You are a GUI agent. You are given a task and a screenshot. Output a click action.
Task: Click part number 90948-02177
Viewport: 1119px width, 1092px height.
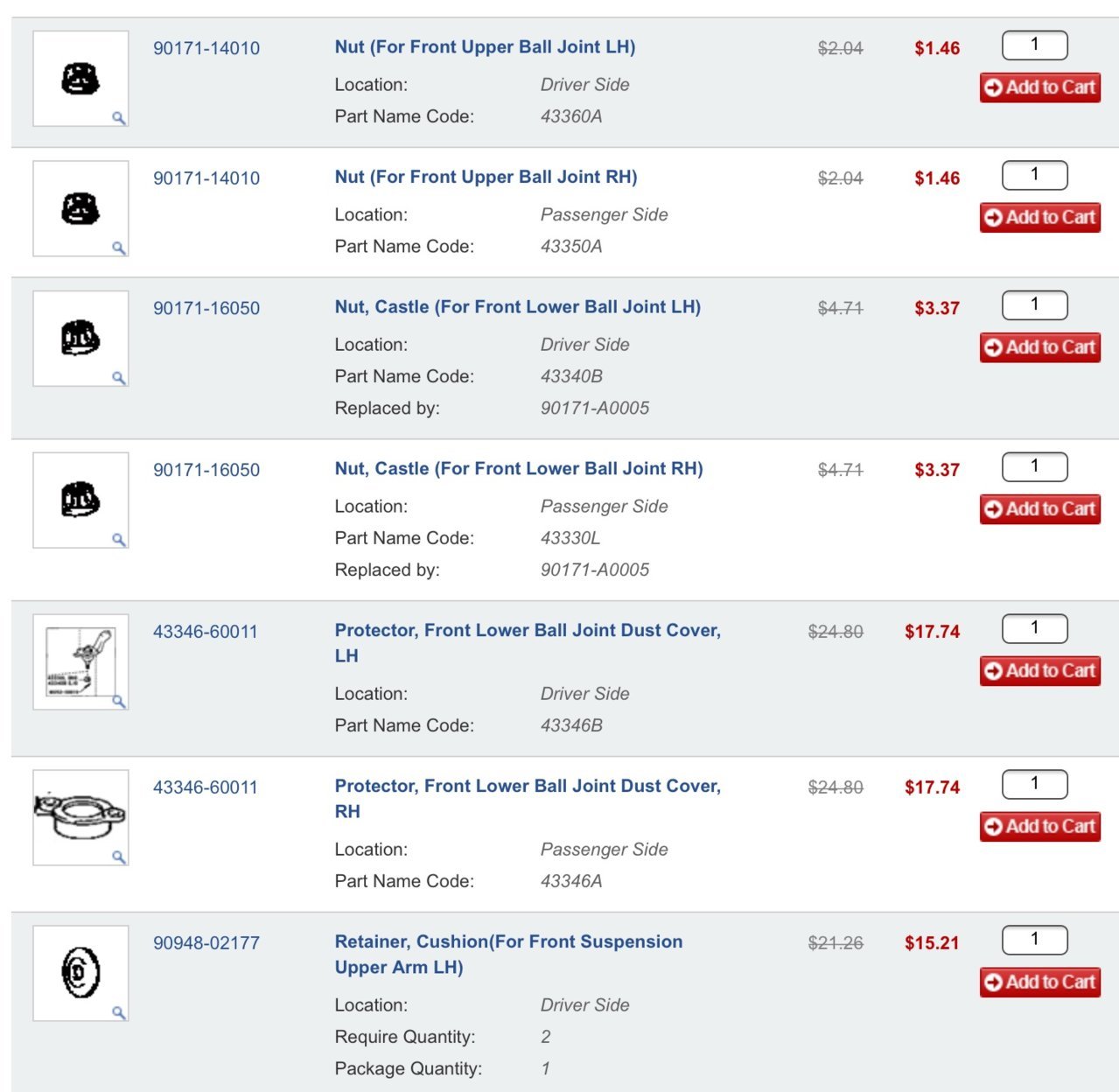pos(206,943)
